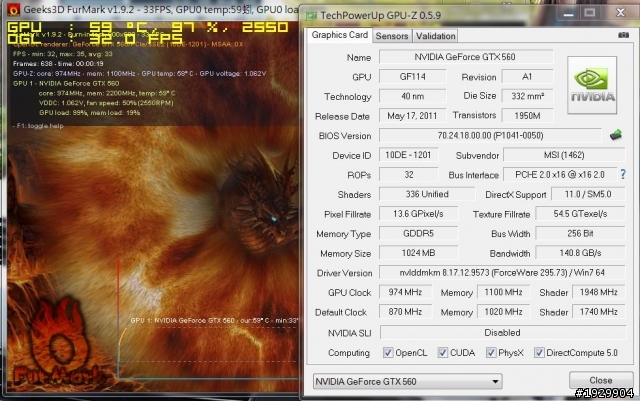Click the Technology value 40 nm

tap(413, 96)
